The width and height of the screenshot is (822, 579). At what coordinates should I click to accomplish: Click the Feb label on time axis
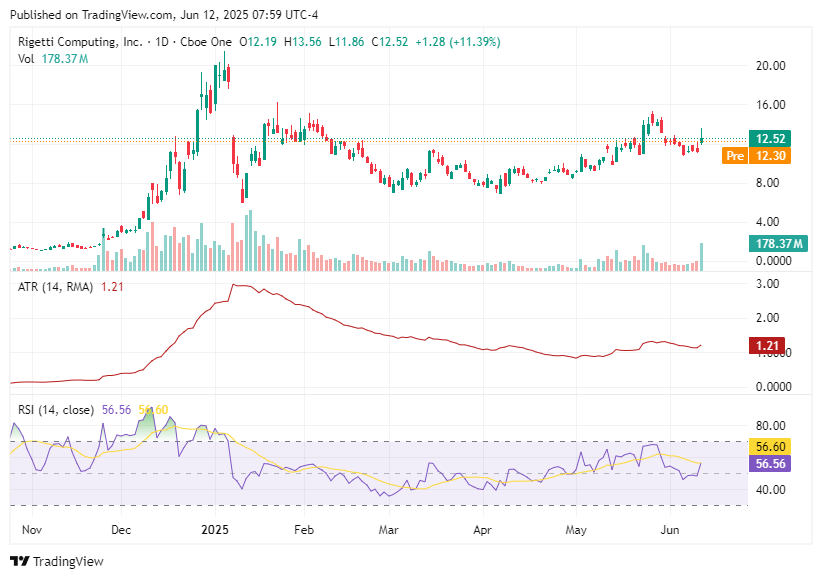pyautogui.click(x=304, y=530)
